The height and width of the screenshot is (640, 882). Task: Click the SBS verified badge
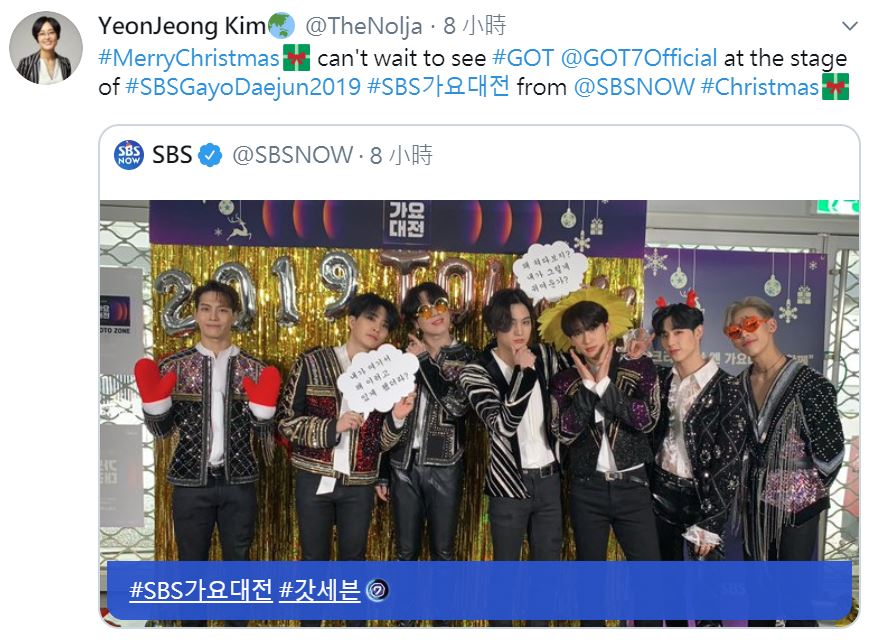tap(210, 155)
